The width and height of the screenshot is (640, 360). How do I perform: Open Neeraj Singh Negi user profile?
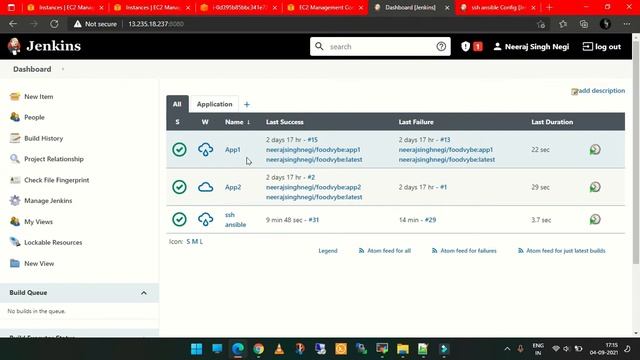click(531, 47)
